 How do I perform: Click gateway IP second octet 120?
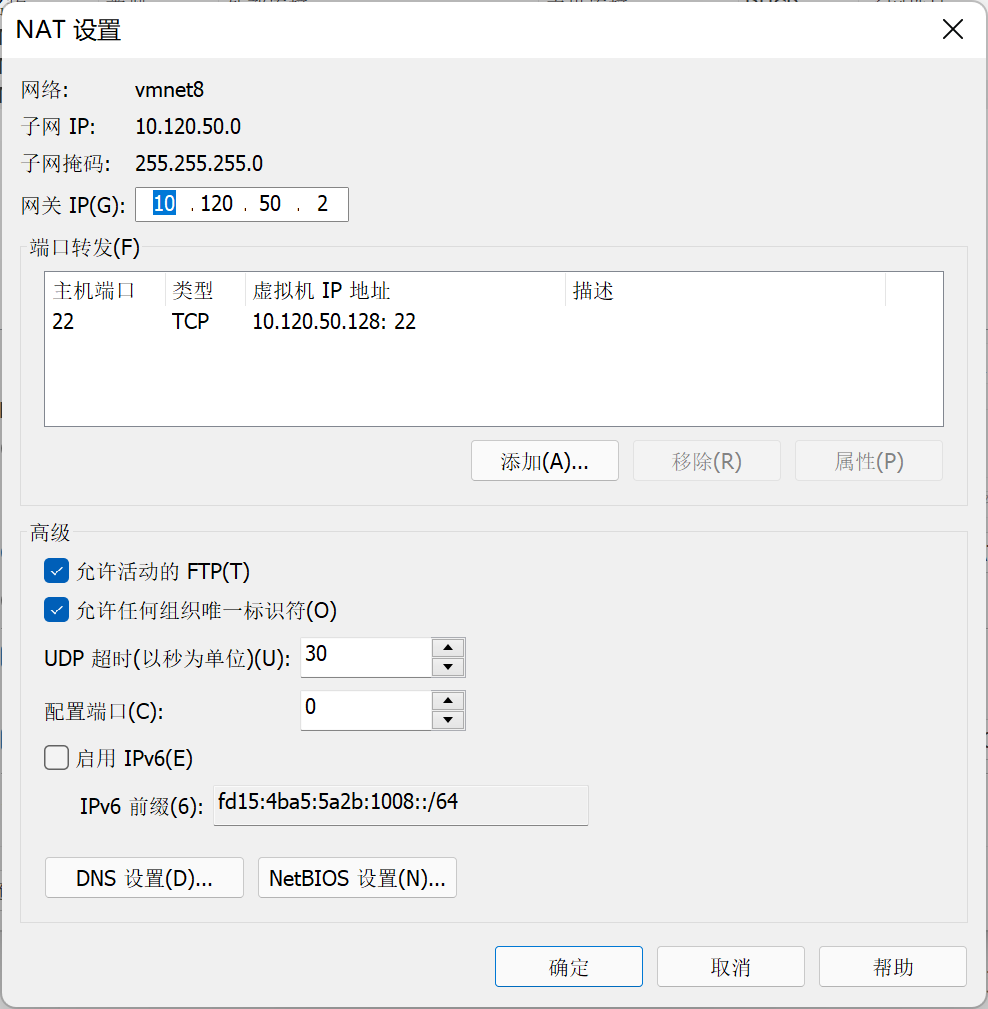click(216, 204)
